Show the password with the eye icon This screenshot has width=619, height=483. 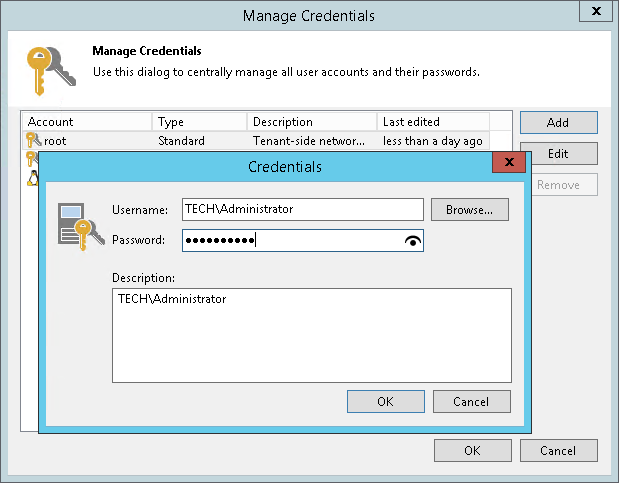point(413,241)
